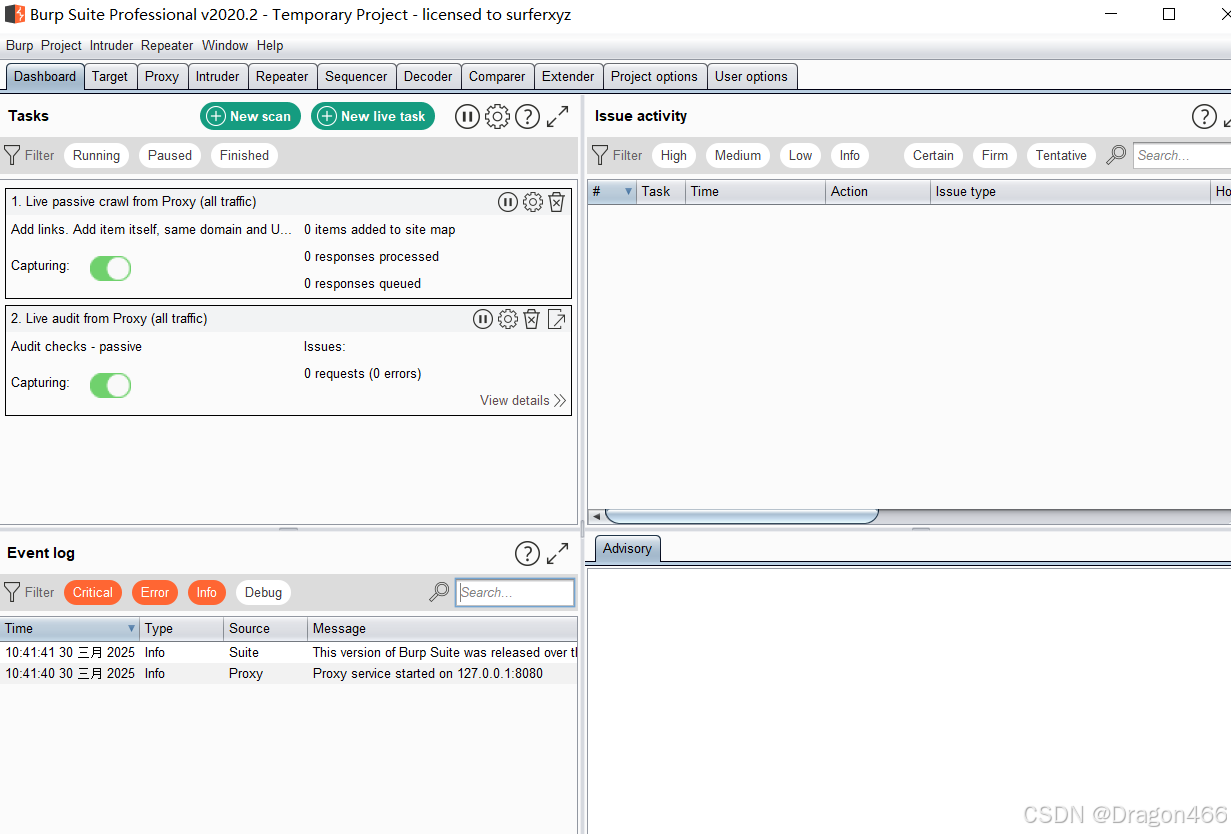Toggle the Info severity issue filter
The height and width of the screenshot is (834, 1231).
(x=849, y=155)
